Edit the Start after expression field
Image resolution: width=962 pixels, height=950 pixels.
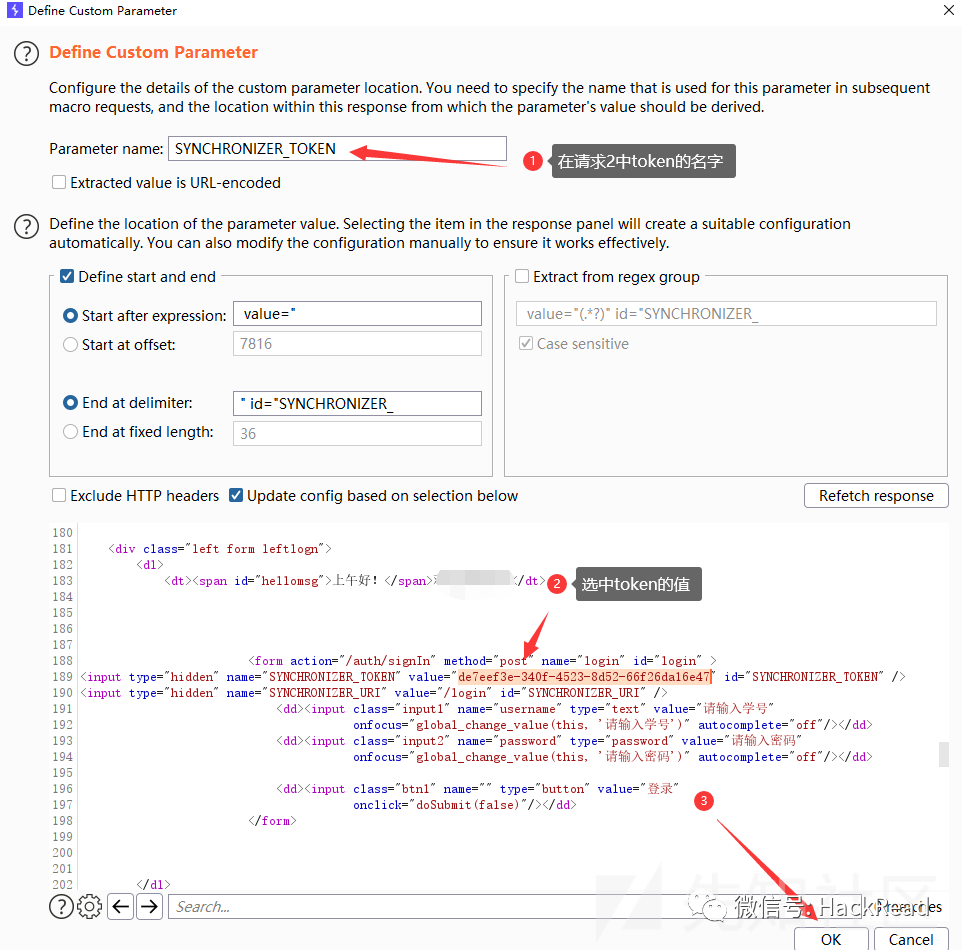click(357, 314)
